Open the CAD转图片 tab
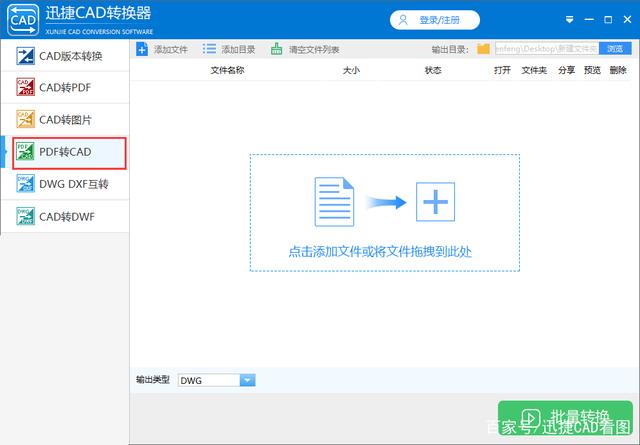 65,120
